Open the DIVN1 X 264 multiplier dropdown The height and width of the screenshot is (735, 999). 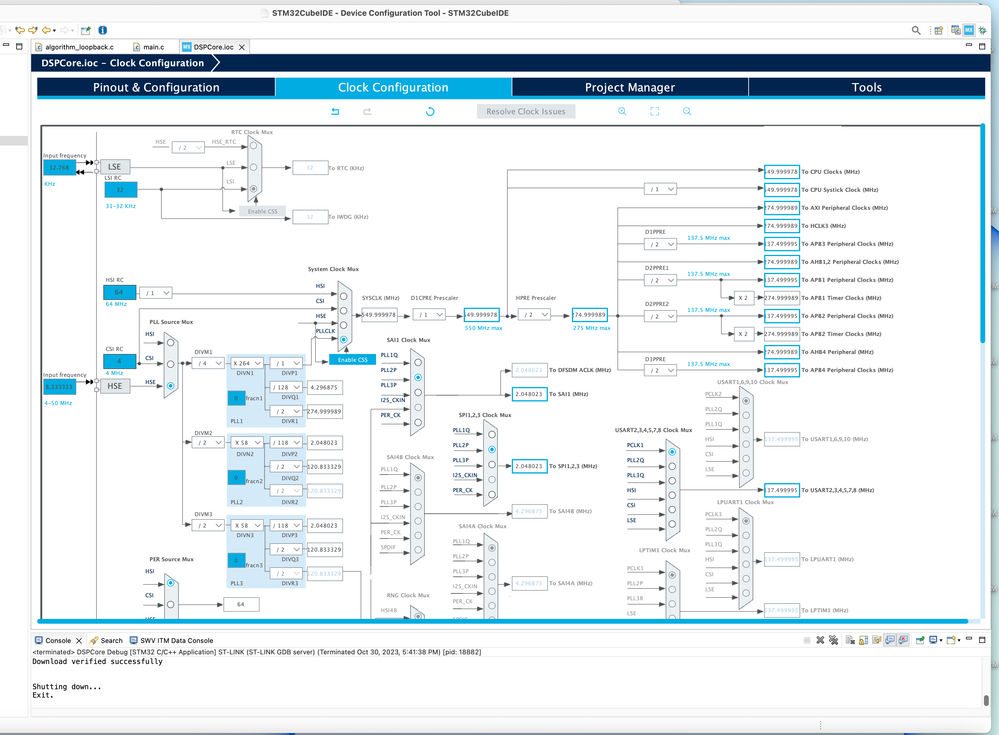tap(247, 363)
